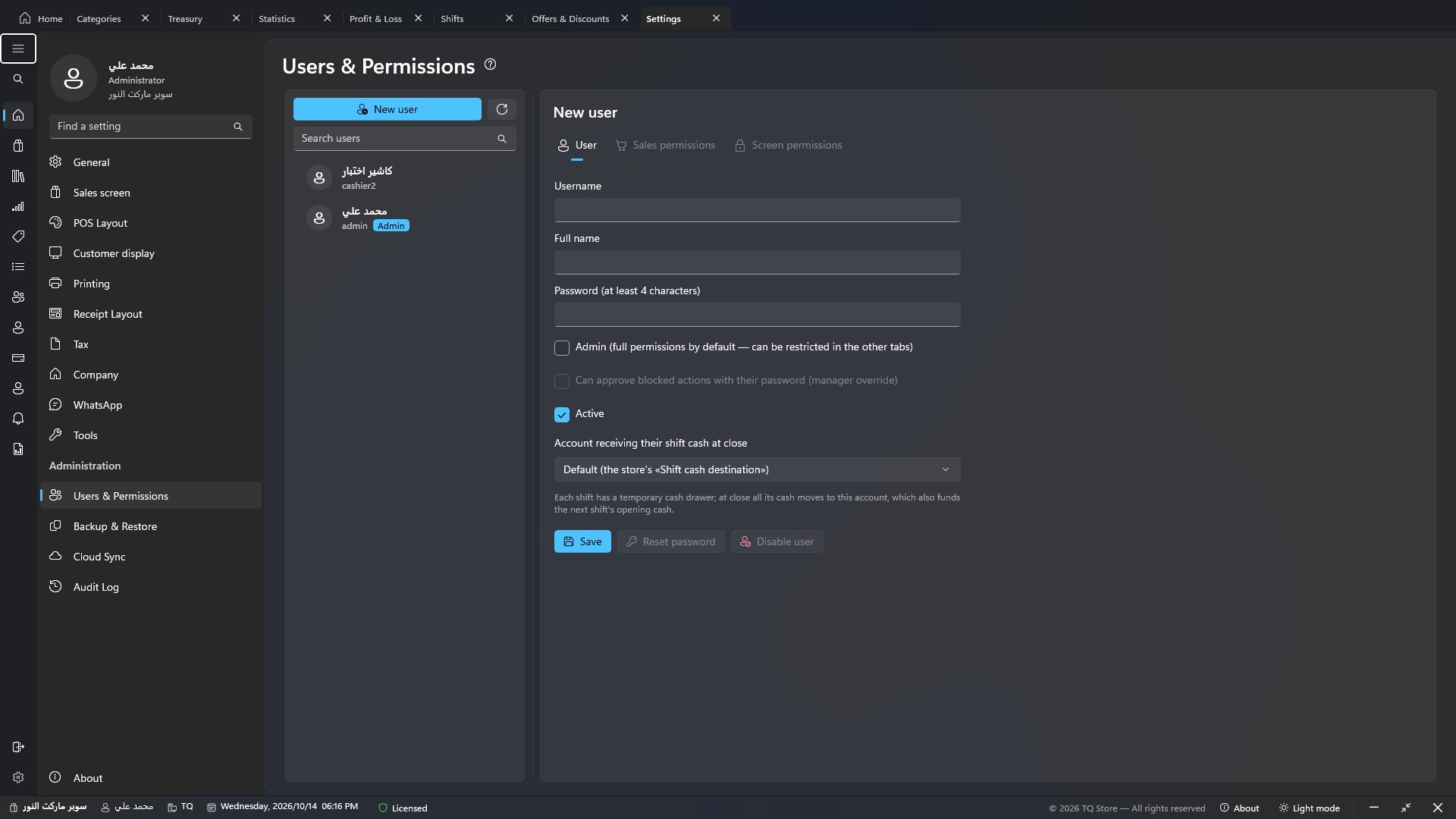This screenshot has width=1456, height=819.
Task: Click the New user button
Action: 388,109
